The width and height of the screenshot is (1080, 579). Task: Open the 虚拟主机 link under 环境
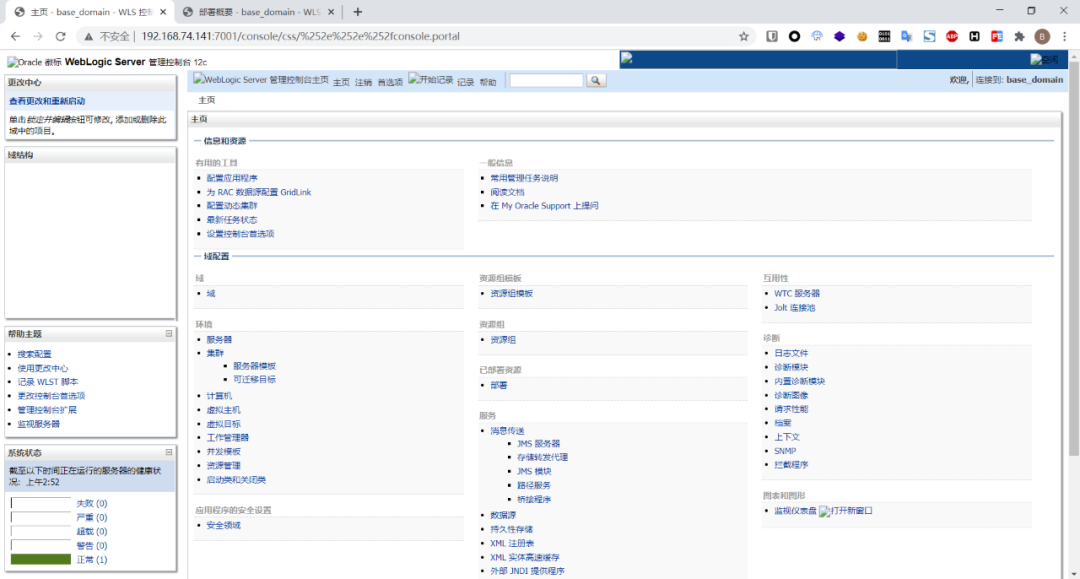click(x=223, y=410)
